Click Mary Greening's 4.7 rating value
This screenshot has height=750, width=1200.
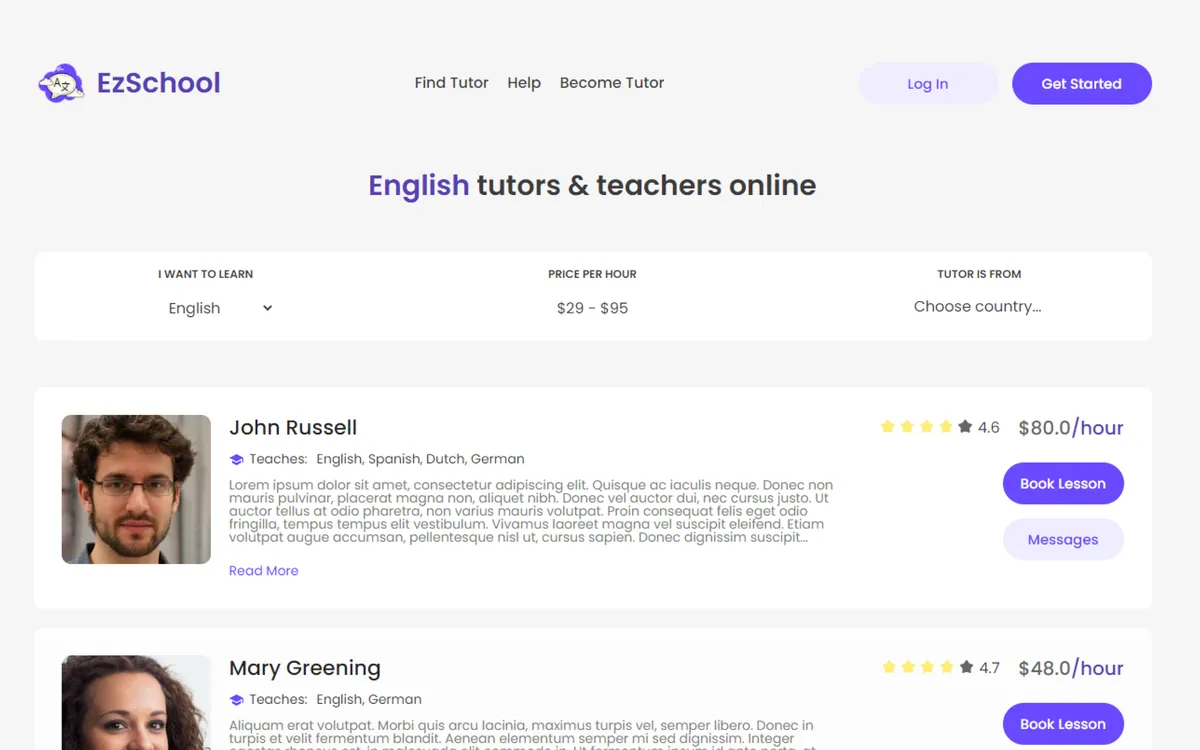[990, 668]
